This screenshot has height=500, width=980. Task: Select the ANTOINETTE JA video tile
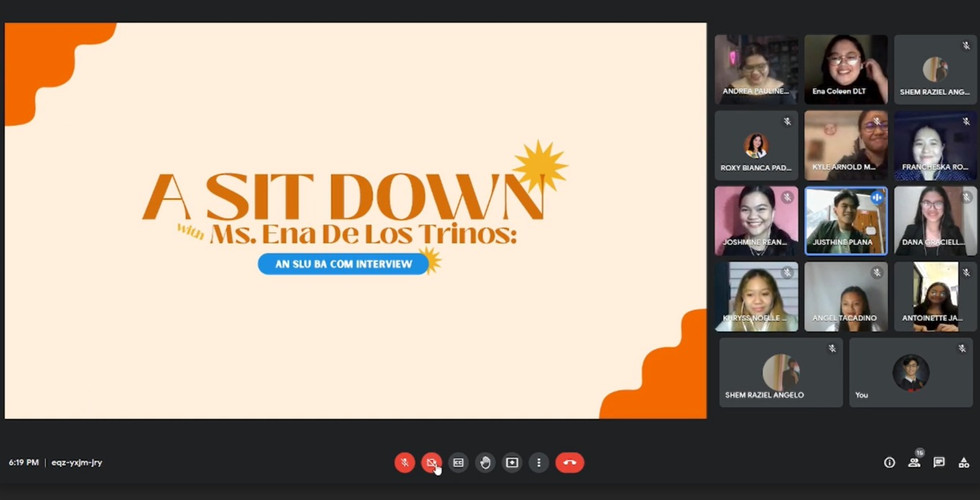click(x=935, y=297)
